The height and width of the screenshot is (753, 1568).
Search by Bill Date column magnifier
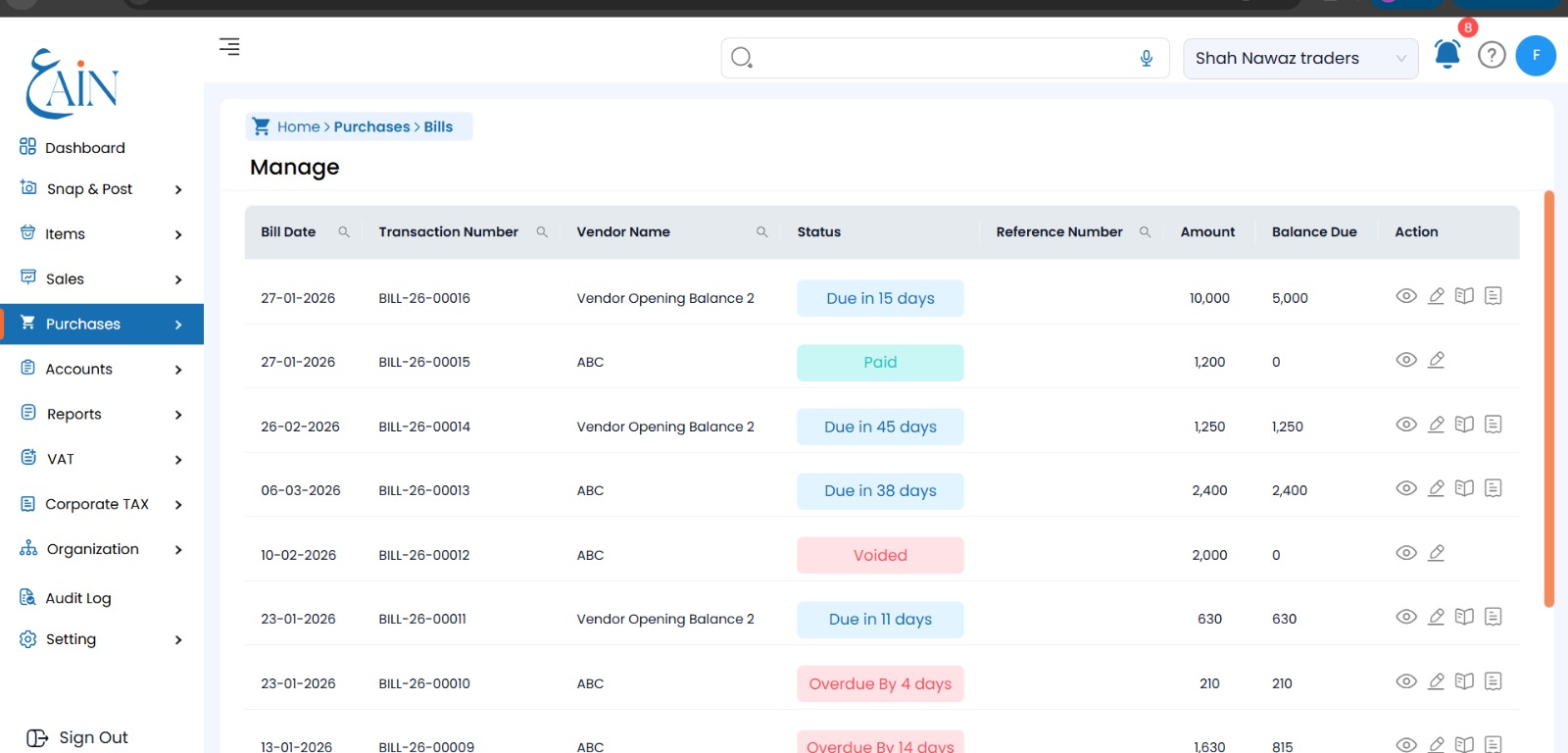344,232
